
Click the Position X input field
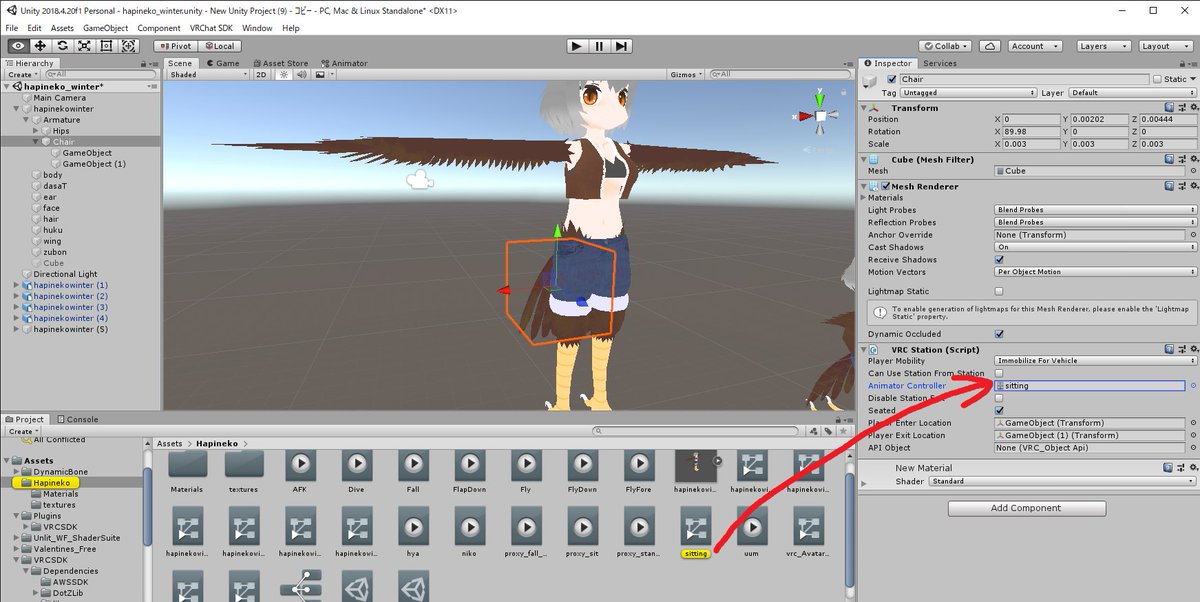[1030, 119]
